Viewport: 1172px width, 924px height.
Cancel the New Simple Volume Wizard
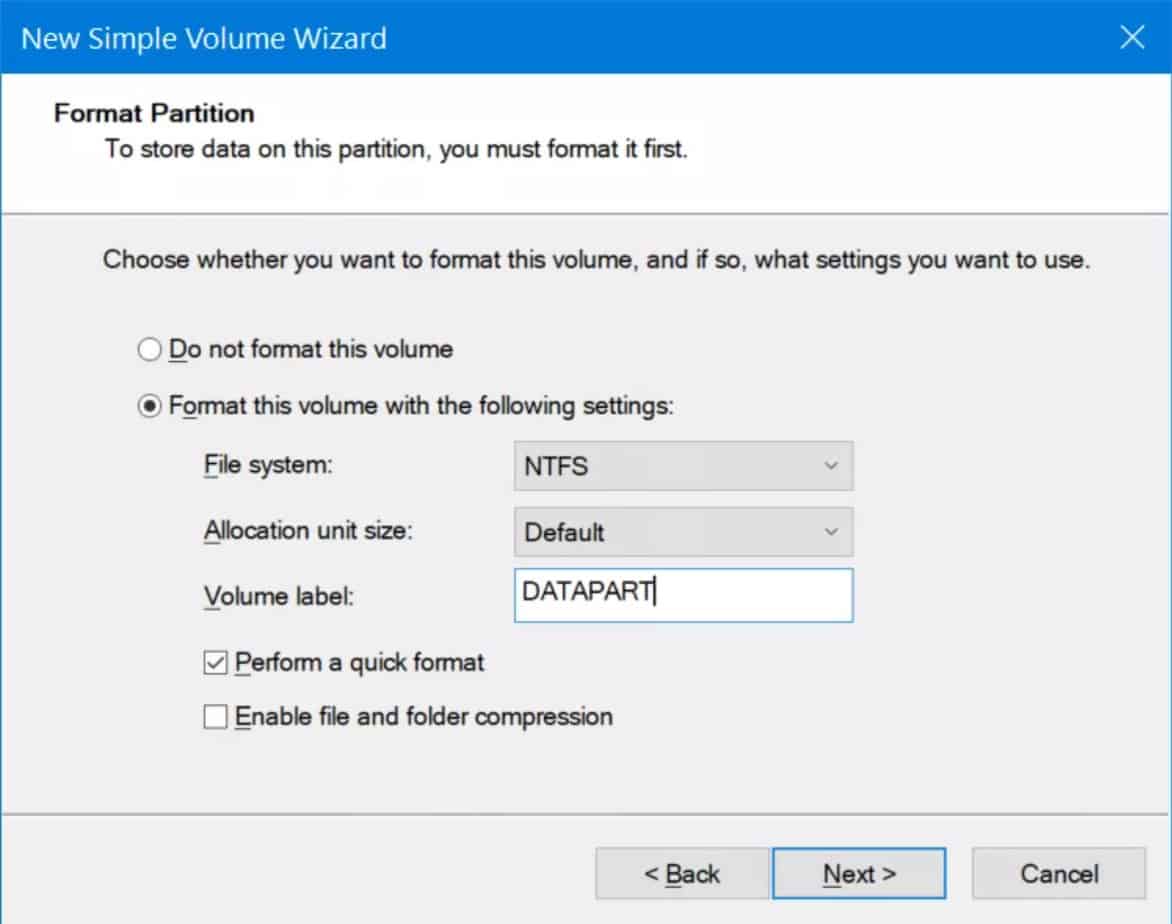[1057, 872]
